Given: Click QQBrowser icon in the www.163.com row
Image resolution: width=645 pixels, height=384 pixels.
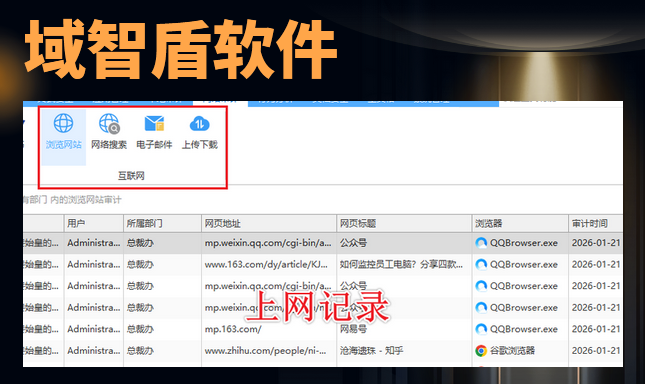Looking at the screenshot, I should coord(481,264).
